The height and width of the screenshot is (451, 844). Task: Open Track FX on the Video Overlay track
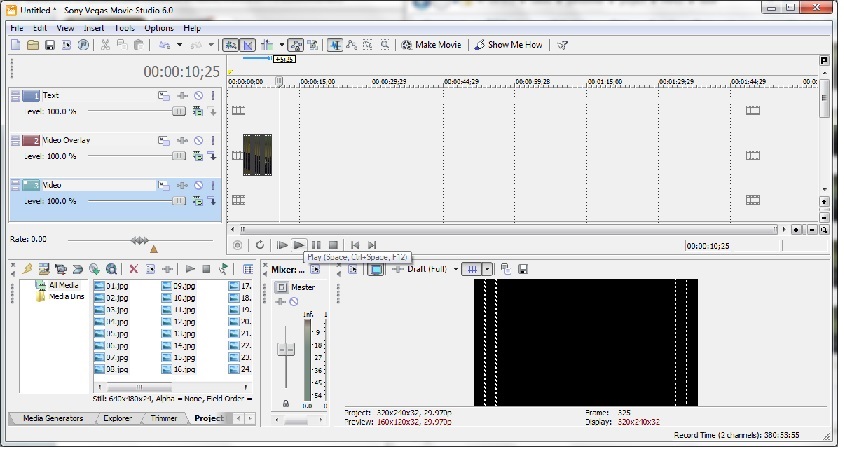coord(182,141)
